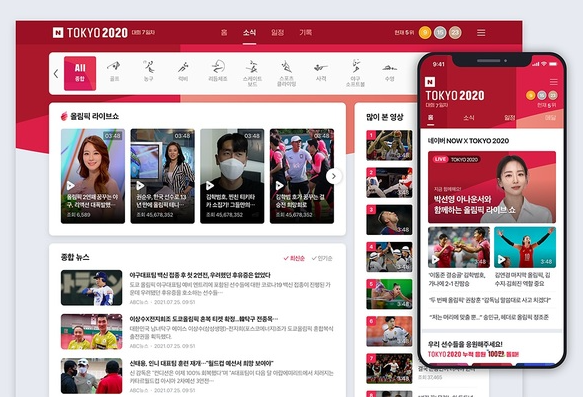Switch to 일정 tab on the phone
The height and width of the screenshot is (405, 583).
click(509, 118)
